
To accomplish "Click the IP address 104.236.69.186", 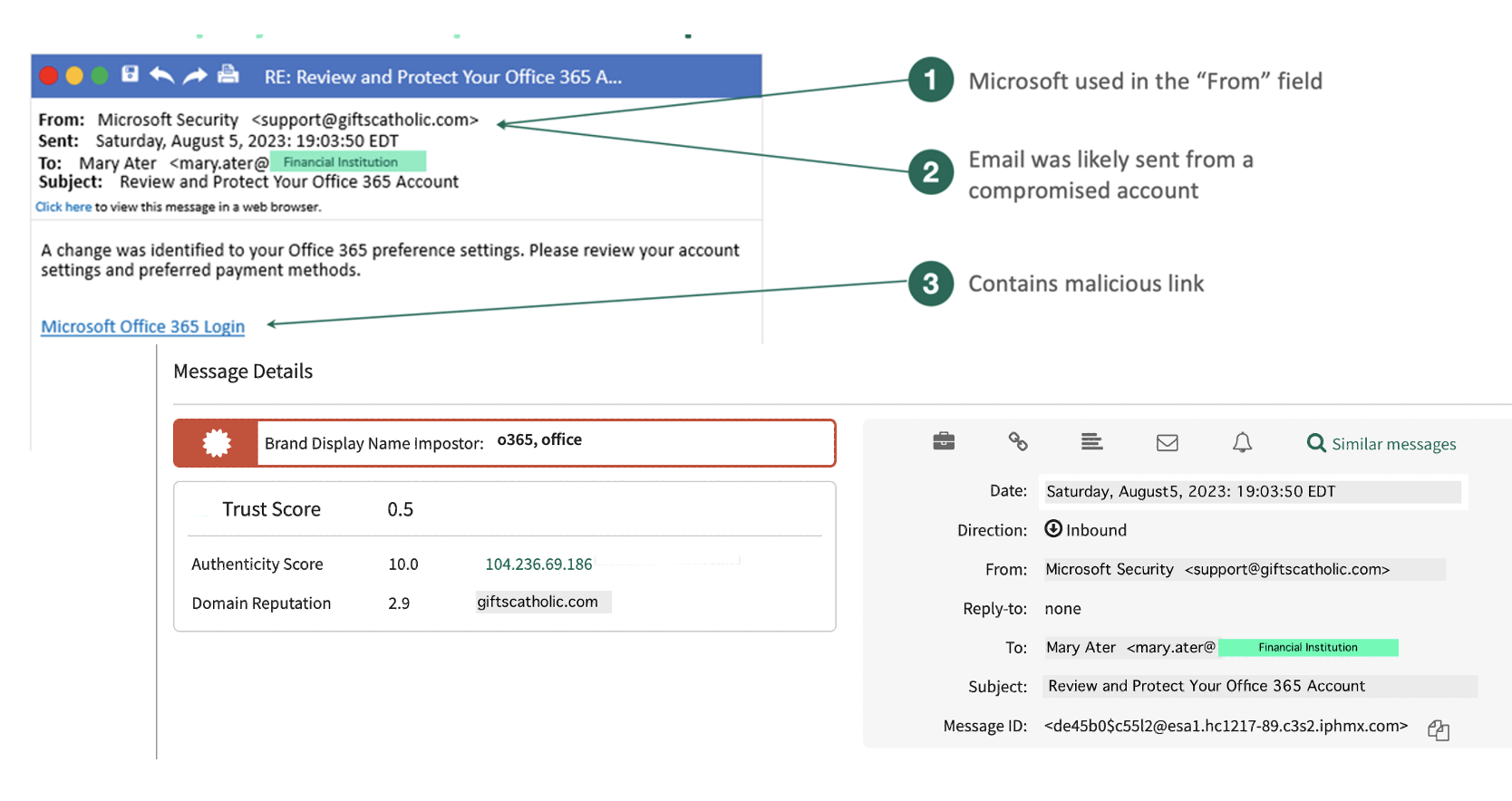I will point(538,565).
